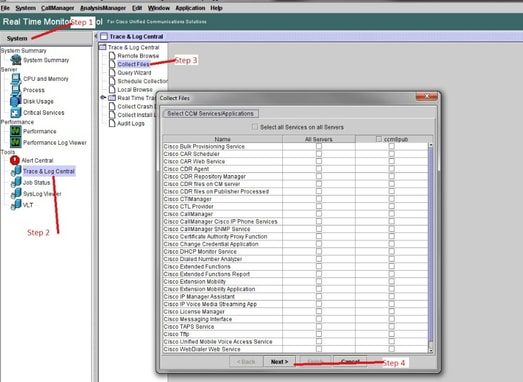The width and height of the screenshot is (523, 382).
Task: Open the Job Status icon
Action: pos(16,182)
